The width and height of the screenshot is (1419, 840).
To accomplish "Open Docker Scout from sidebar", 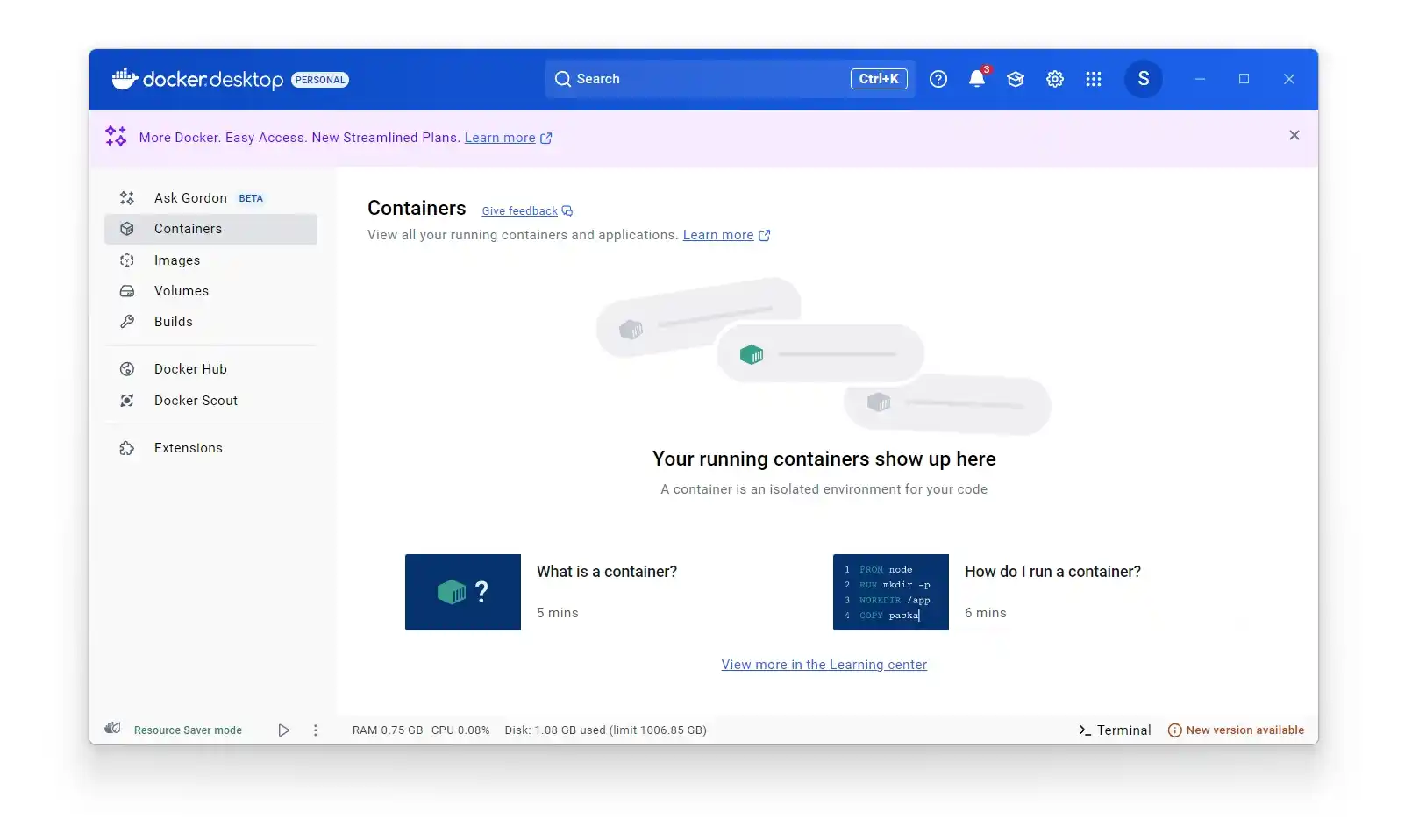I will coord(196,401).
